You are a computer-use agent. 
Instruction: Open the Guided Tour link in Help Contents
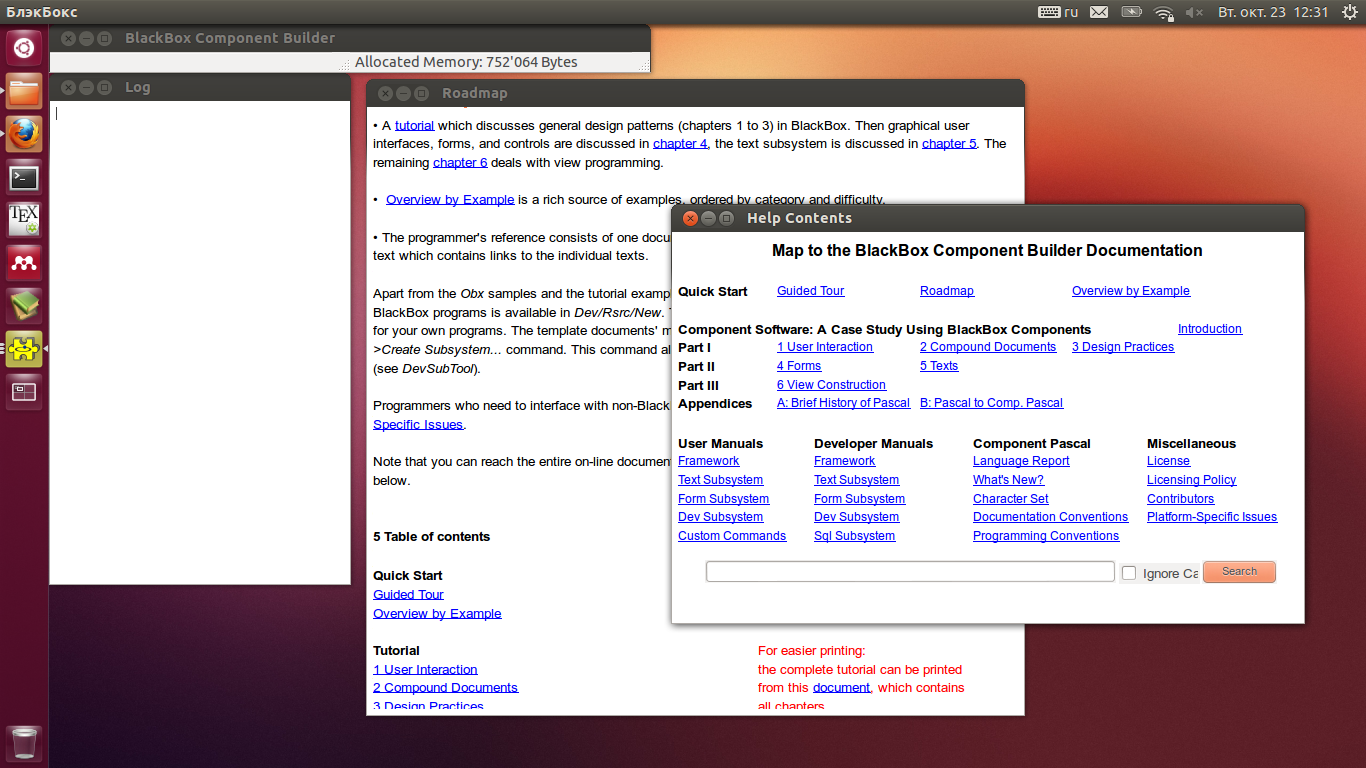coord(810,291)
